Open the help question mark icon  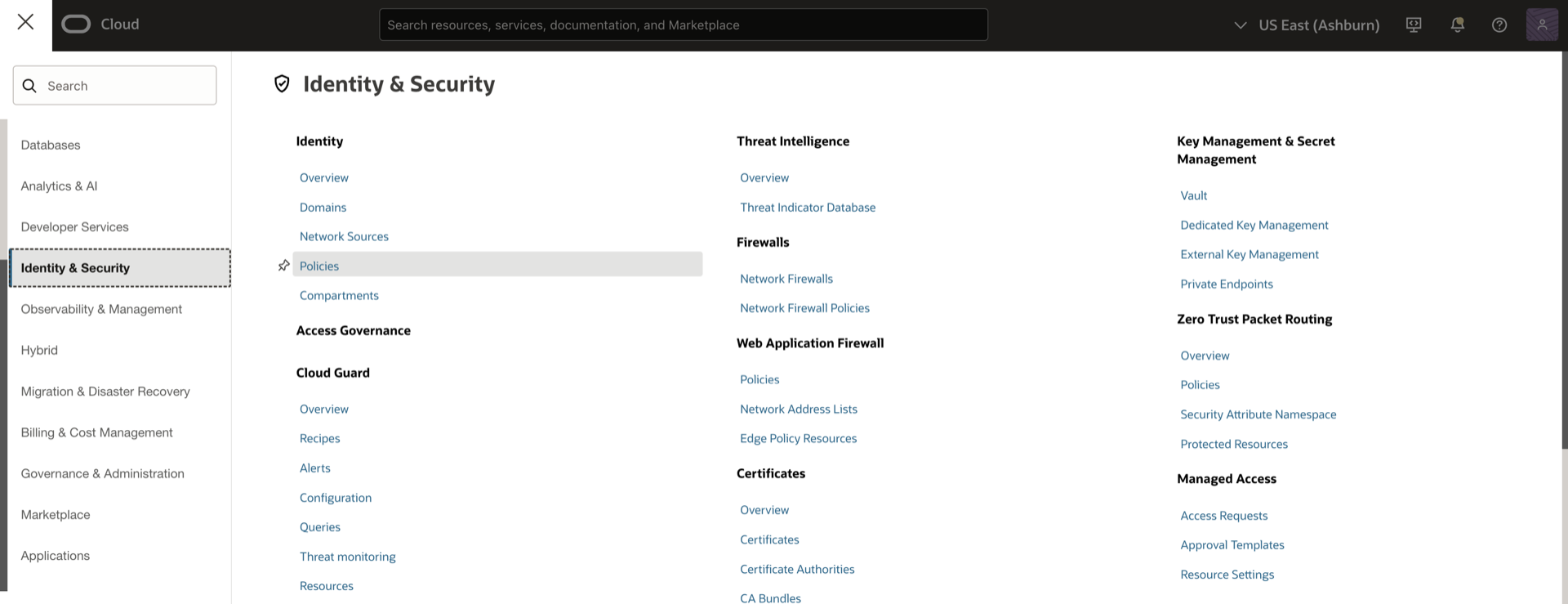pos(1499,25)
